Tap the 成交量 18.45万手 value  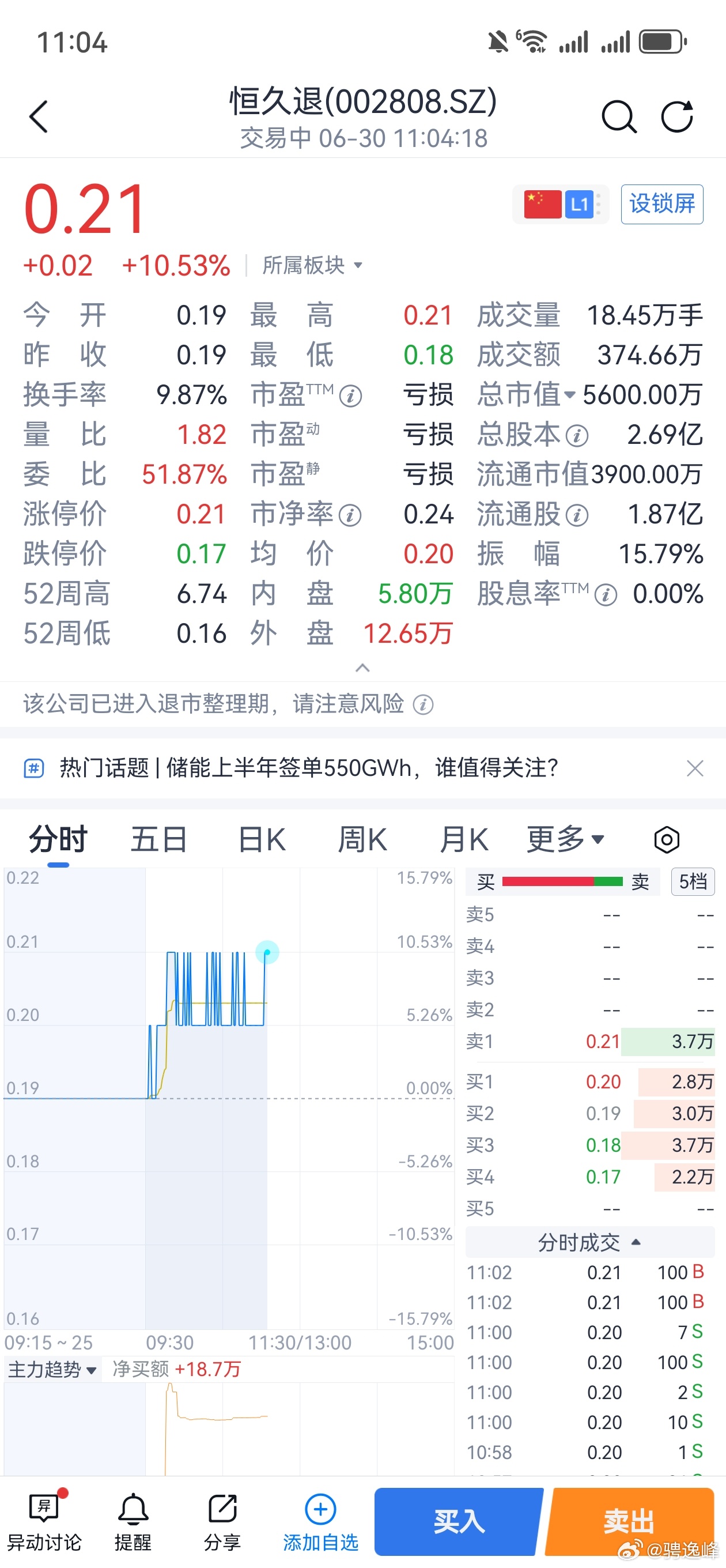tap(644, 315)
